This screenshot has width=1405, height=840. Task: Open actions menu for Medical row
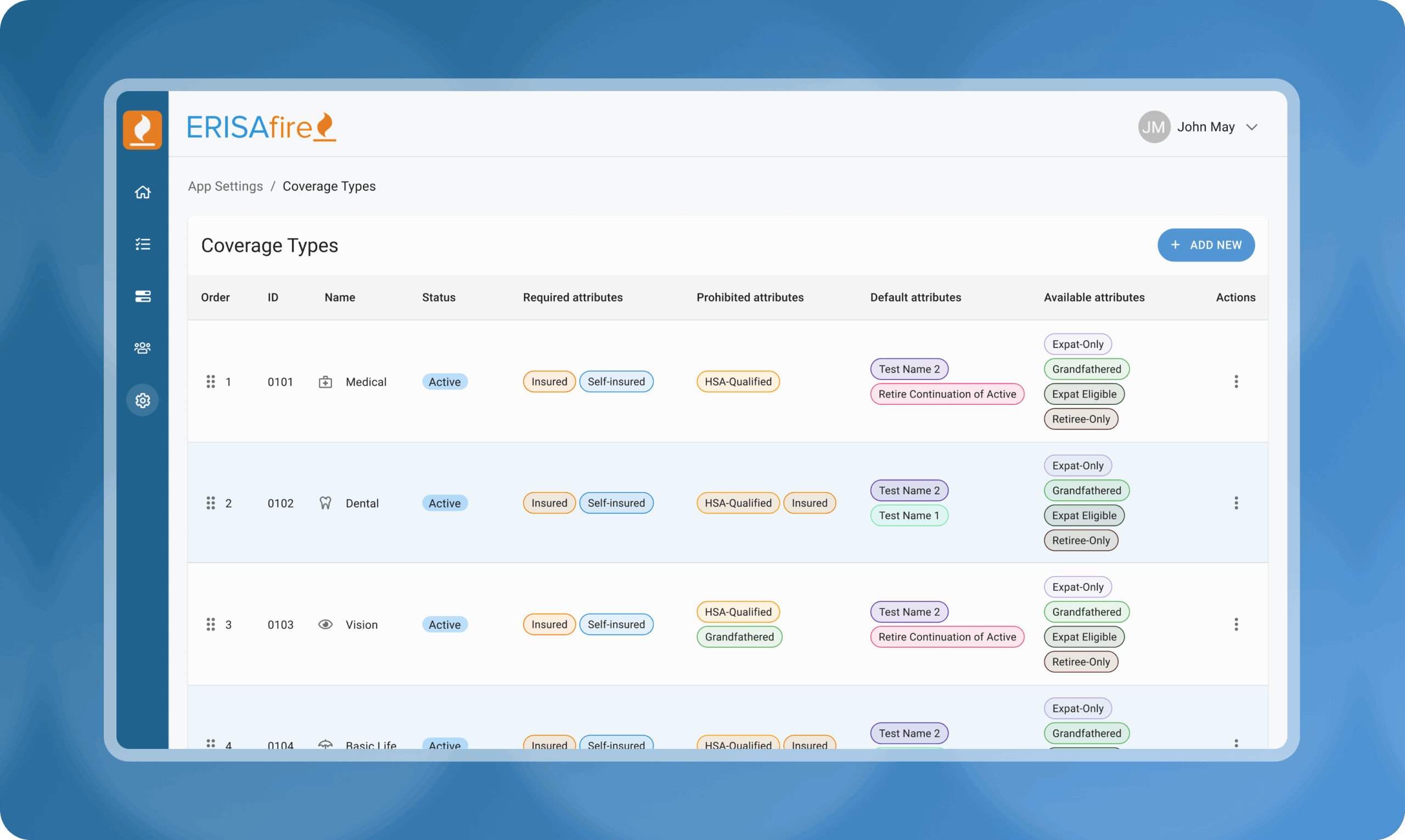tap(1237, 381)
